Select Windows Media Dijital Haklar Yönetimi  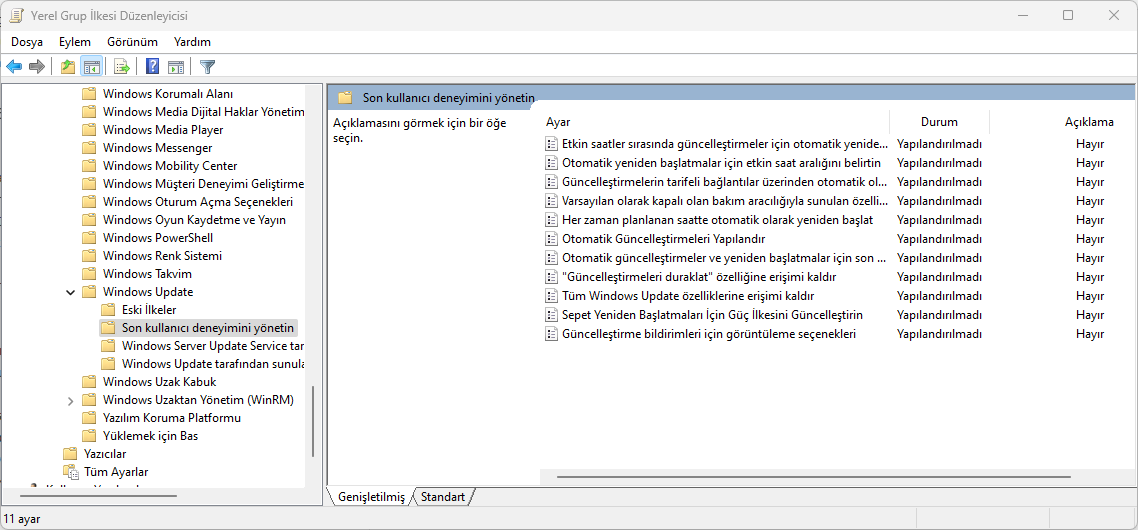(203, 112)
